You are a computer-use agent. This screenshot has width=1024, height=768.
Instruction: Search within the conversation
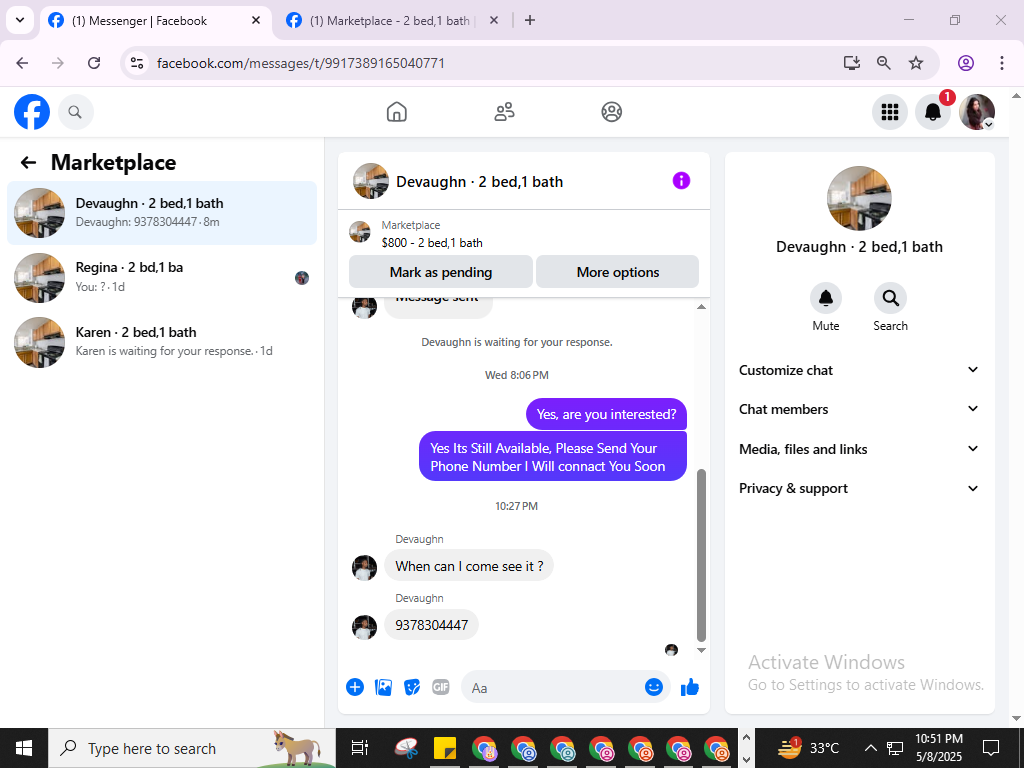coord(890,298)
